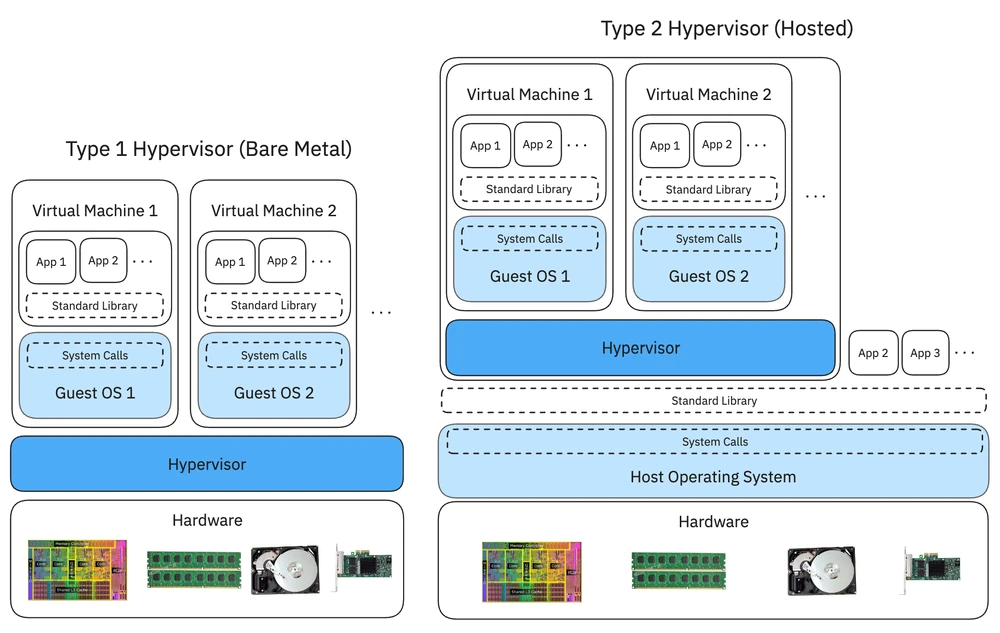Toggle System Calls inside Host Operating System
Viewport: 1000px width, 633px height.
click(714, 441)
